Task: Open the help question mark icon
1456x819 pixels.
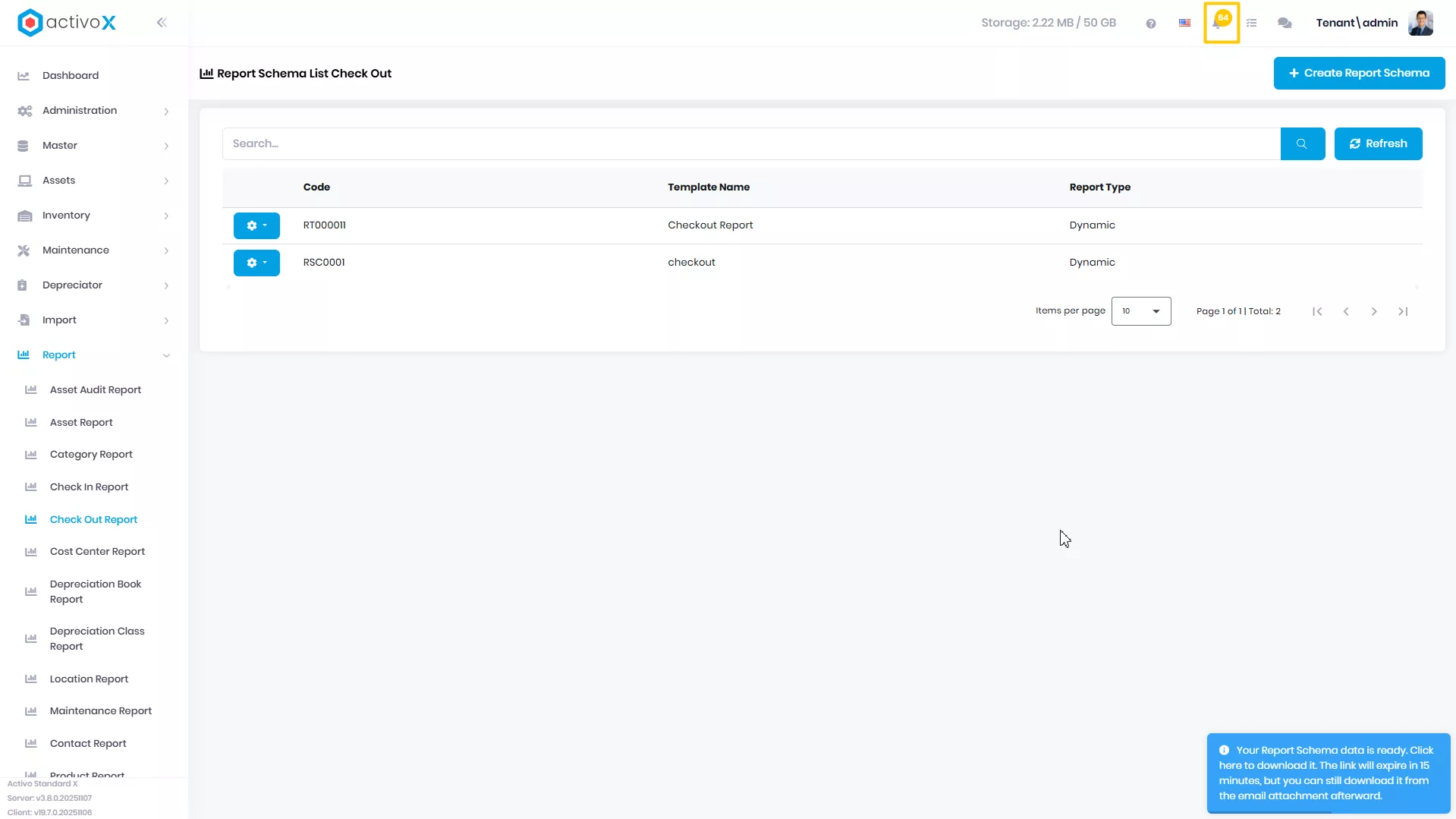Action: click(1151, 24)
